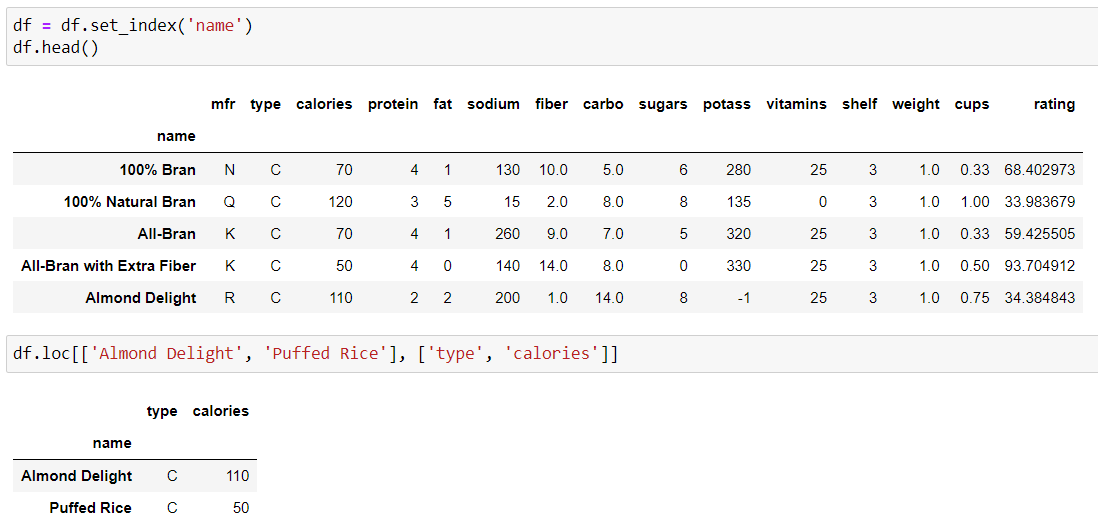This screenshot has height=527, width=1098.
Task: Click potass value 135
Action: pyautogui.click(x=739, y=202)
